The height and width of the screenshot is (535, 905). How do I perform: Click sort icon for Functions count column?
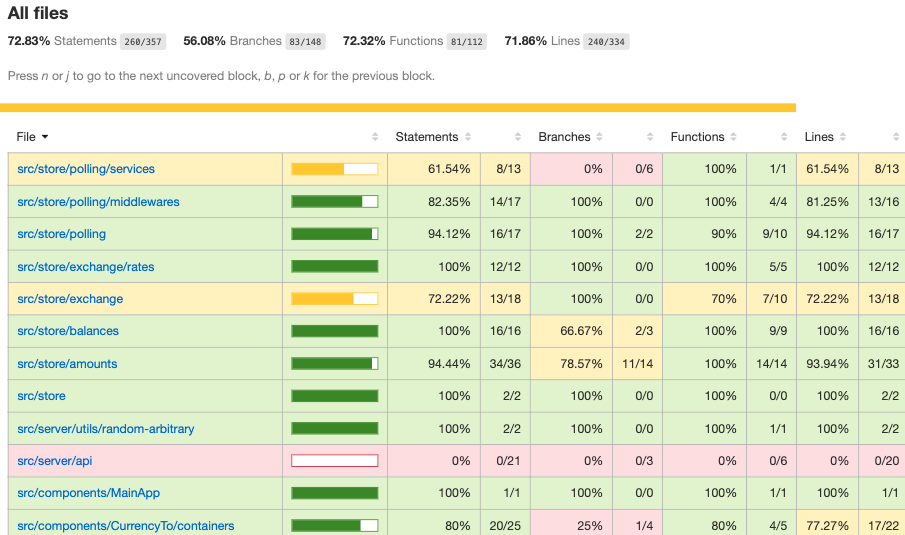pos(784,137)
